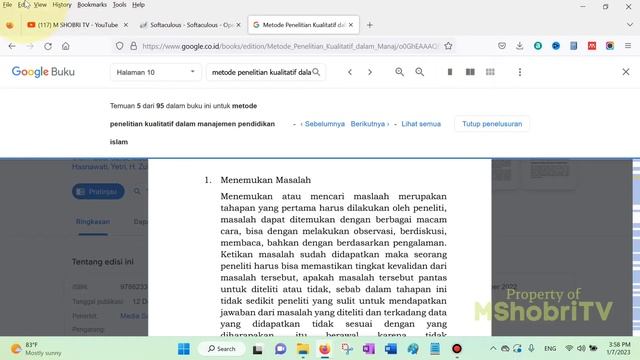Switch to thumbnail grid view
The image size is (640, 360).
click(490, 72)
